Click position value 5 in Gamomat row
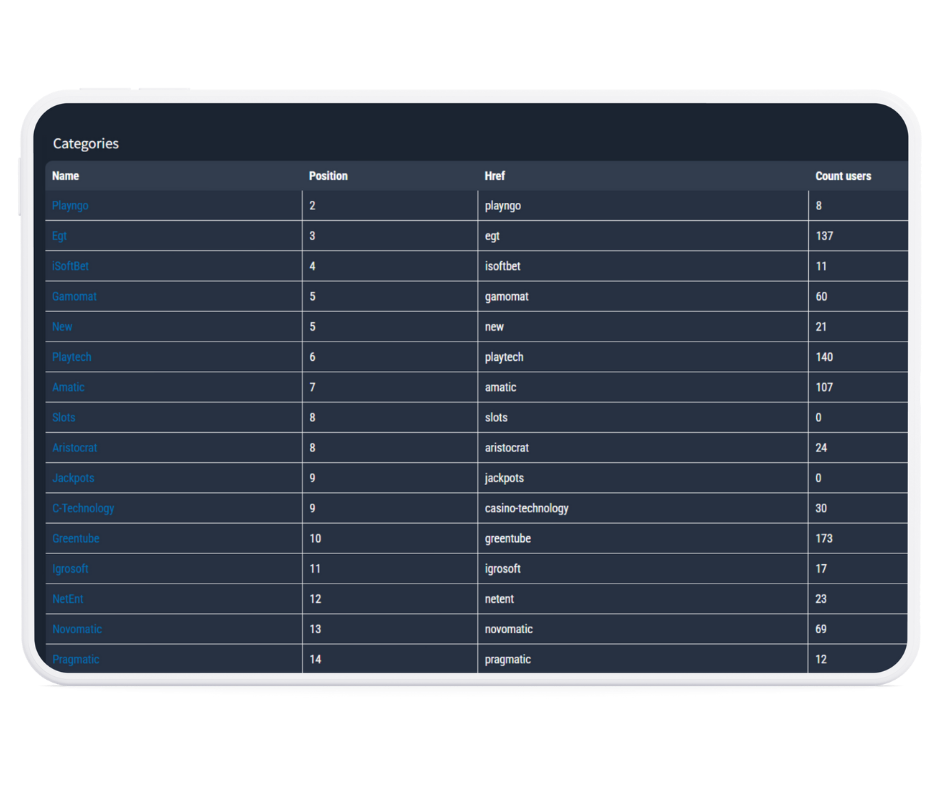 [x=312, y=296]
